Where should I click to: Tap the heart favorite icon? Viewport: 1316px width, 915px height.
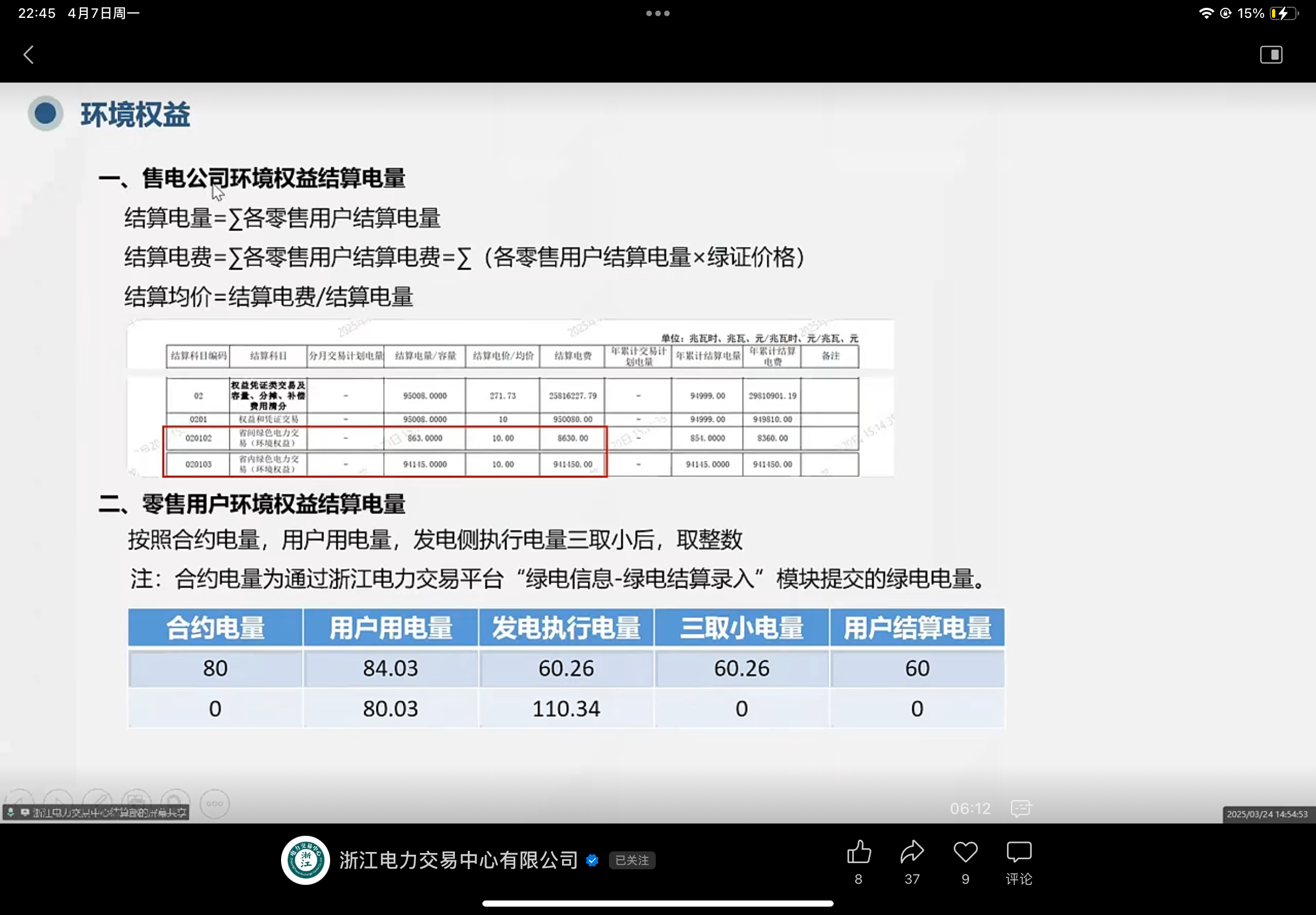coord(965,853)
